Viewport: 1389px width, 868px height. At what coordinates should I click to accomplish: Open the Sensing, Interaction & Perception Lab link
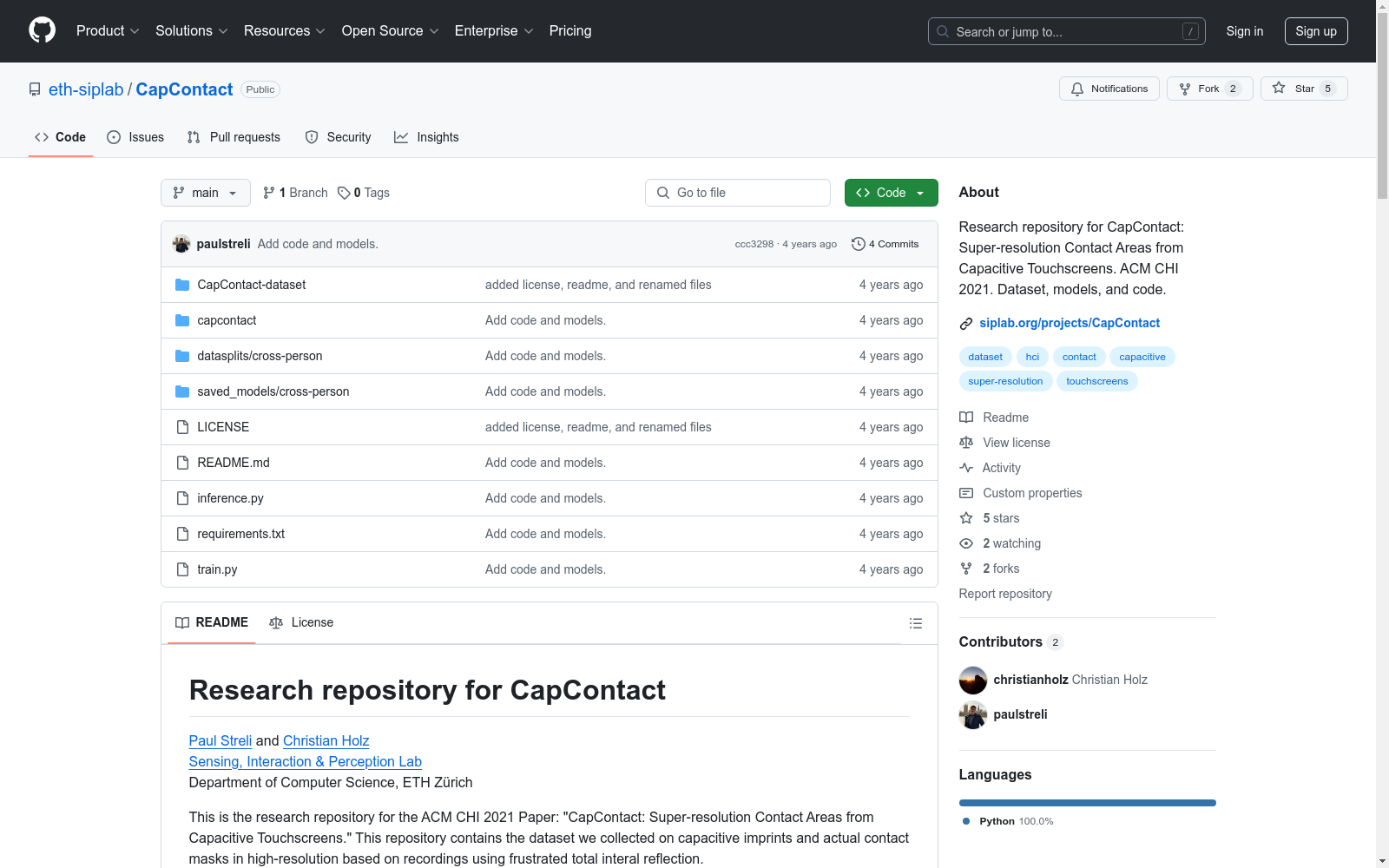306,761
